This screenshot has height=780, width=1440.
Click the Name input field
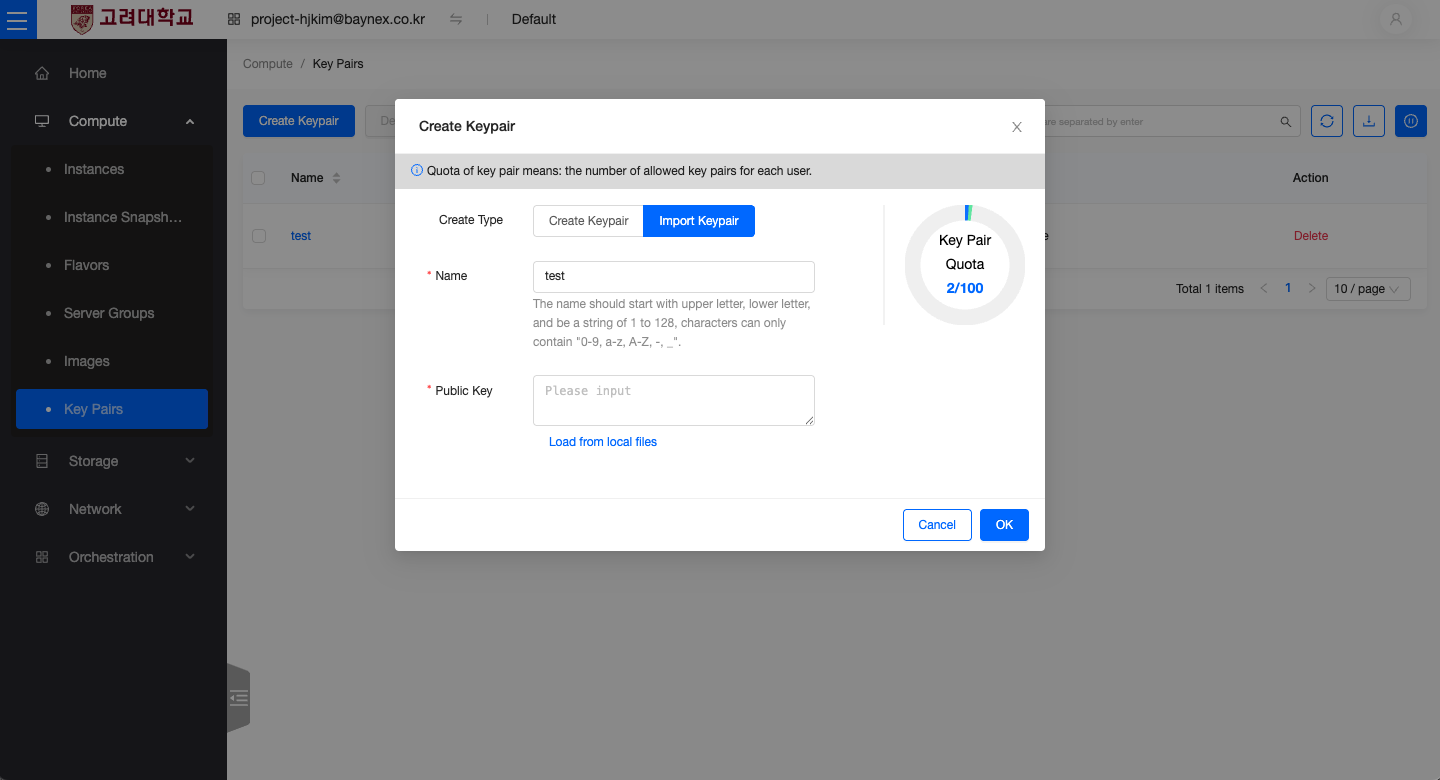pos(674,277)
